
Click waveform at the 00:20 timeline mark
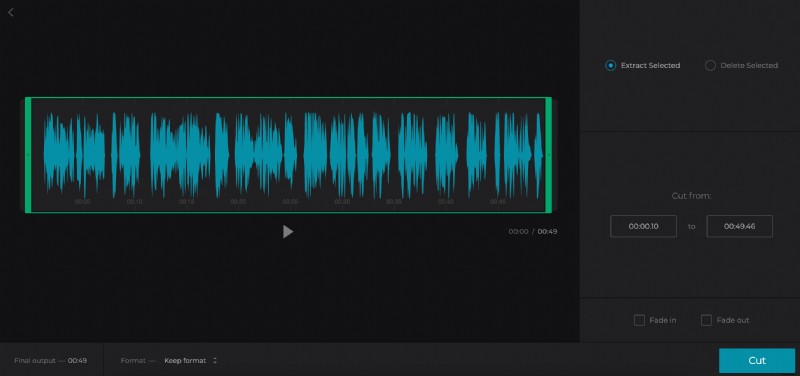tap(238, 202)
